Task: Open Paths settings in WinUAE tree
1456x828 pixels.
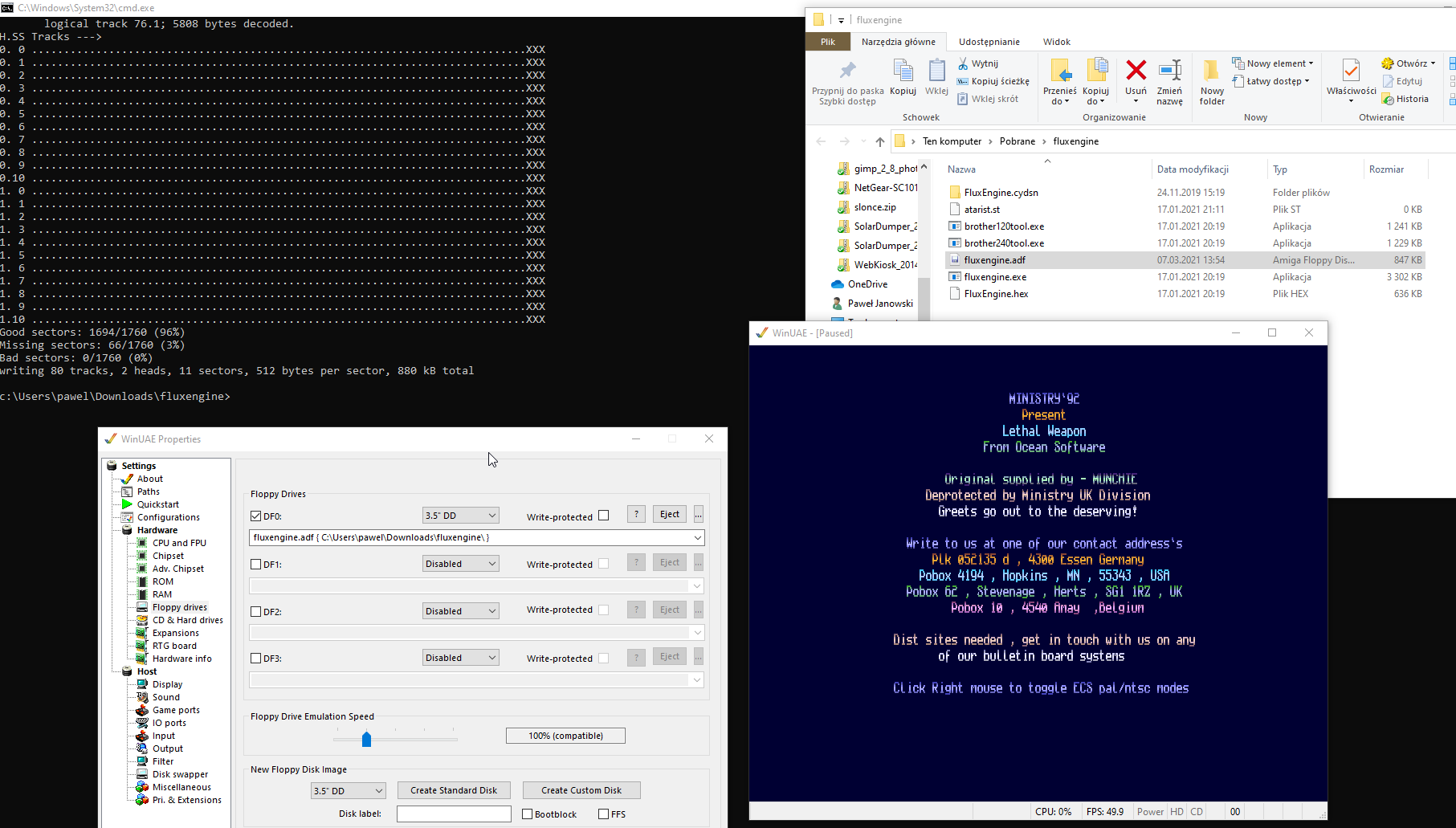Action: tap(148, 491)
